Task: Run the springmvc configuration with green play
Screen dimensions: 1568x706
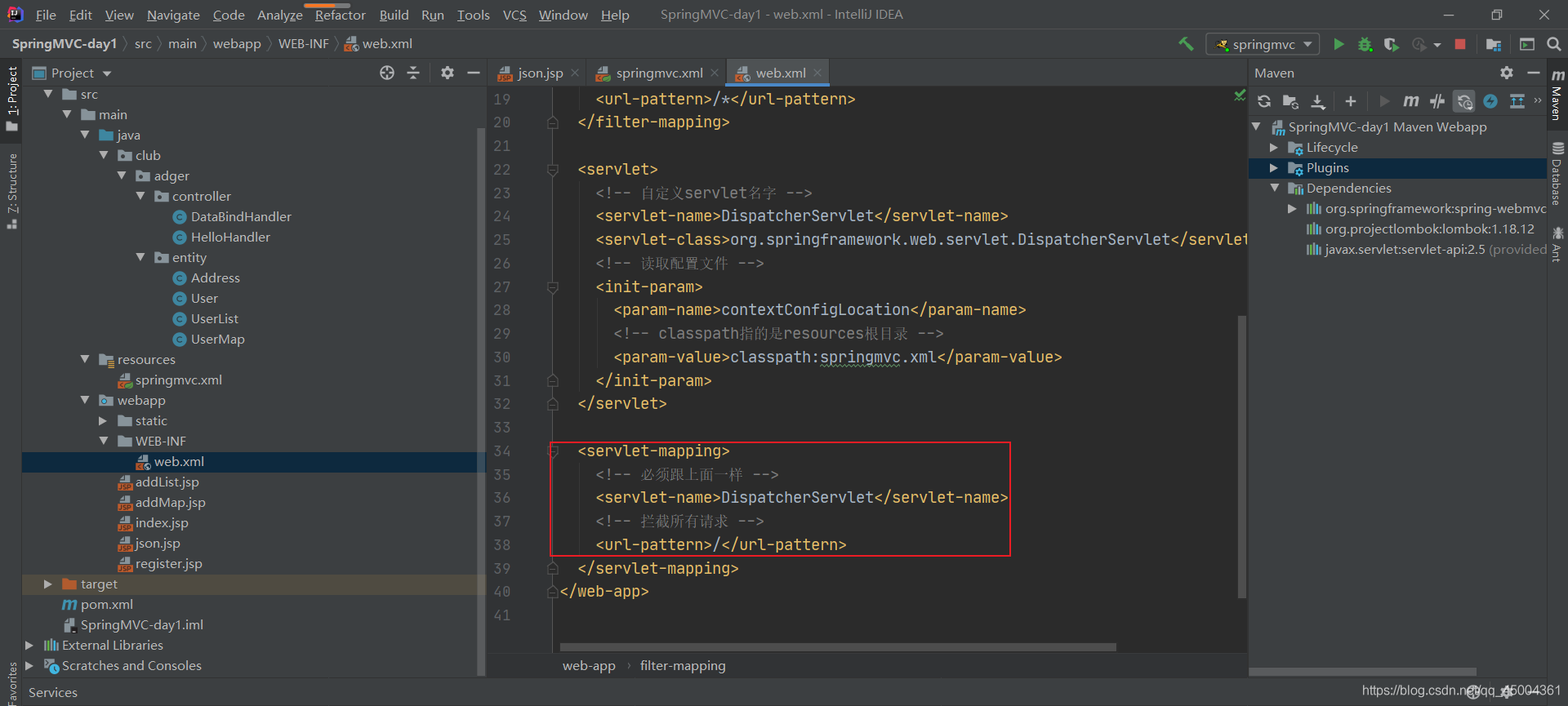Action: pos(1339,44)
